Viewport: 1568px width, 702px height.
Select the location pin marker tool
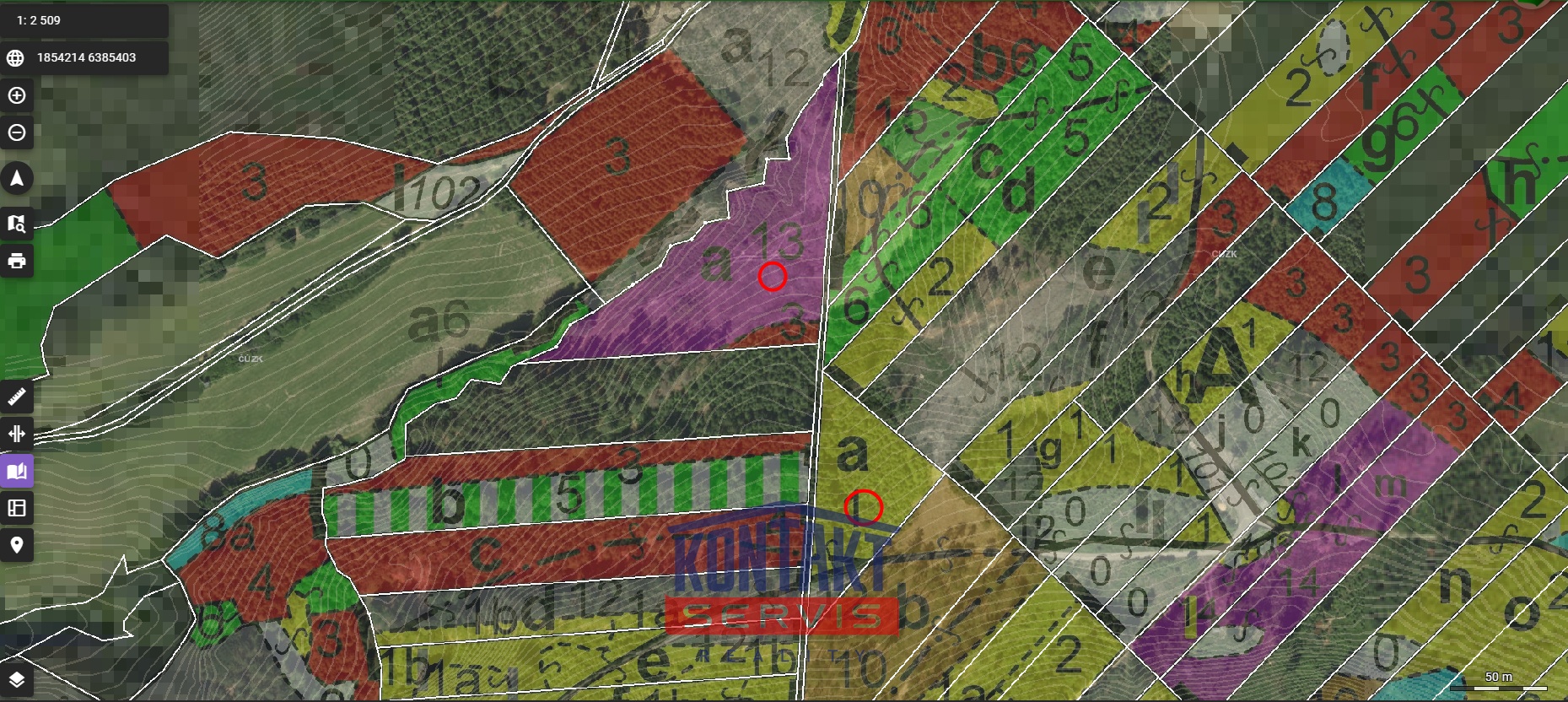[17, 545]
